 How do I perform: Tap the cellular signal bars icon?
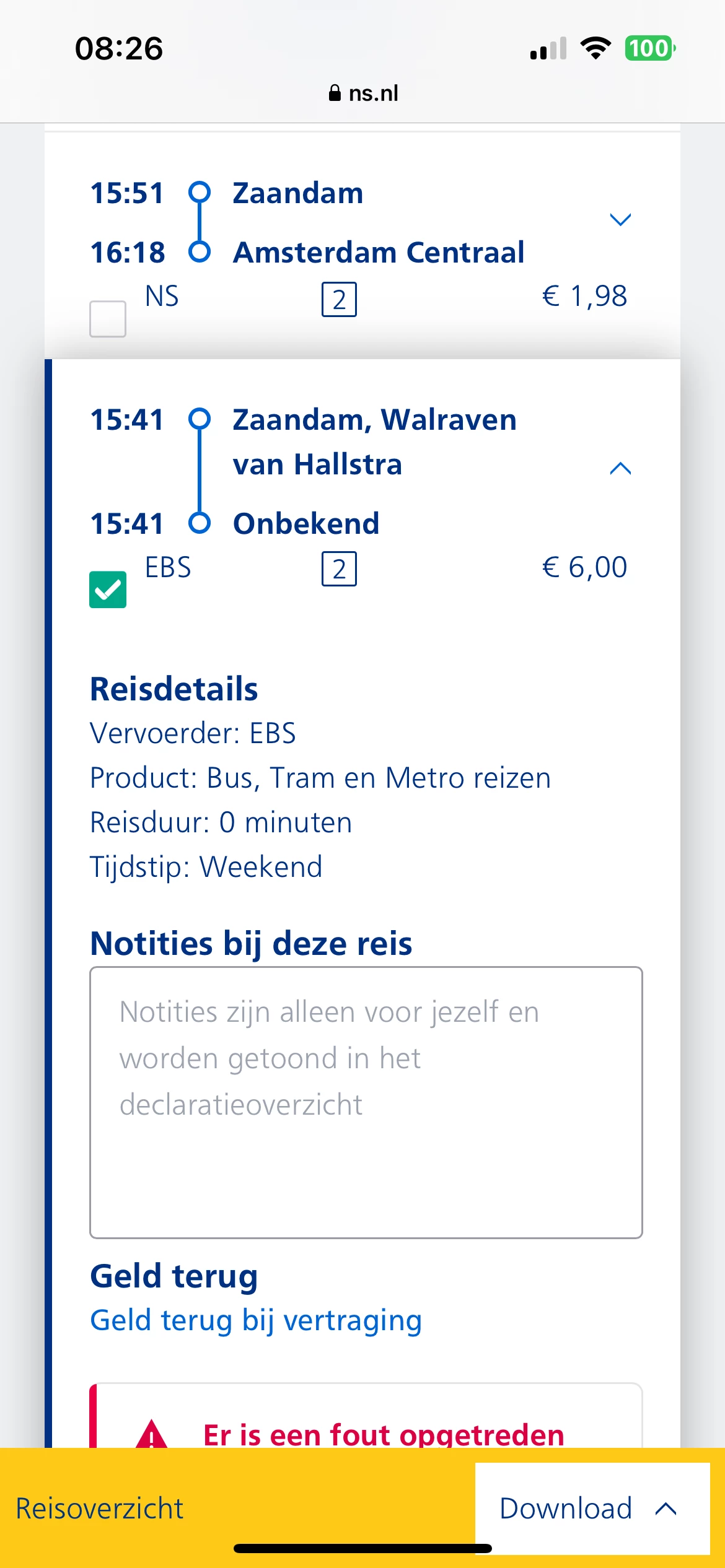click(x=548, y=49)
